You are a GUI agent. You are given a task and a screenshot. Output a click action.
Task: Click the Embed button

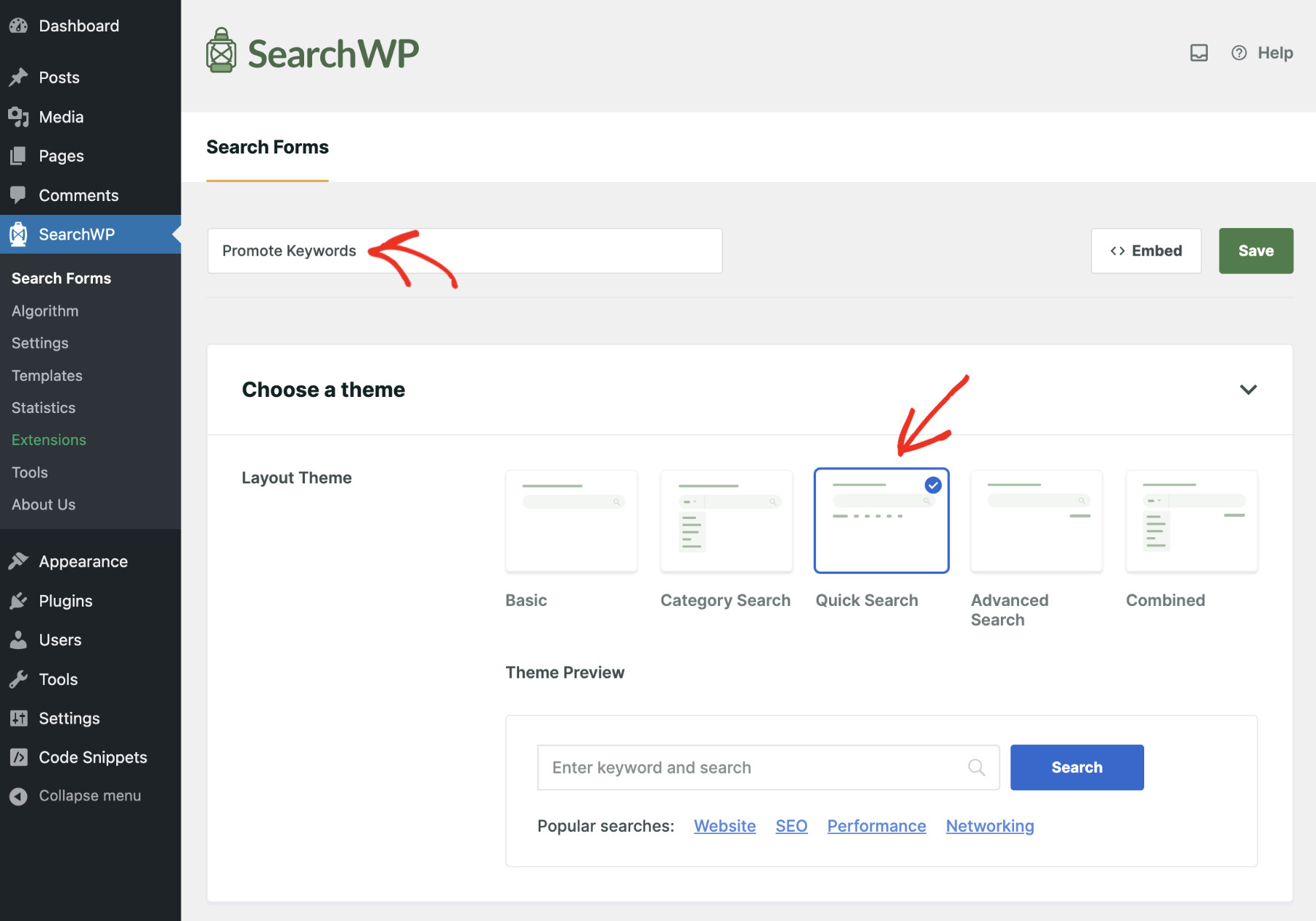click(x=1146, y=251)
